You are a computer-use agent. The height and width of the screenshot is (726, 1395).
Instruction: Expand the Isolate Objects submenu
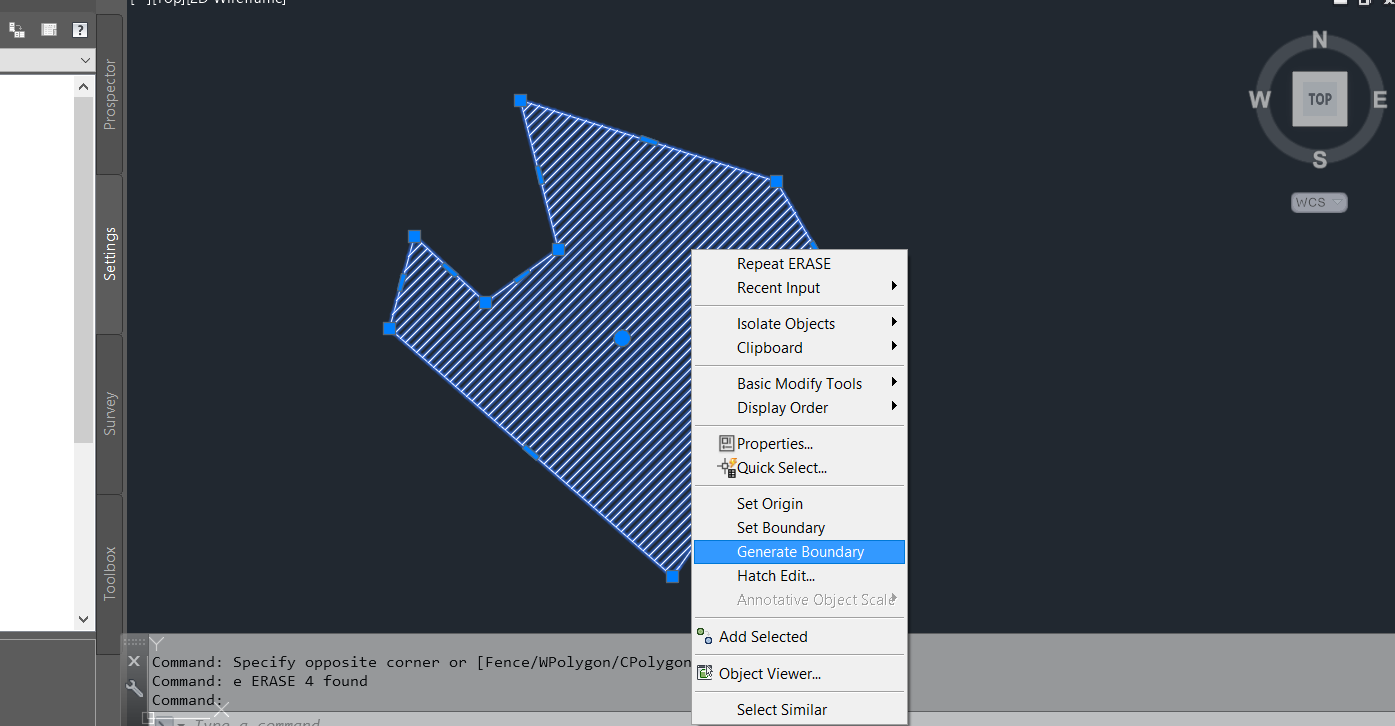point(786,323)
